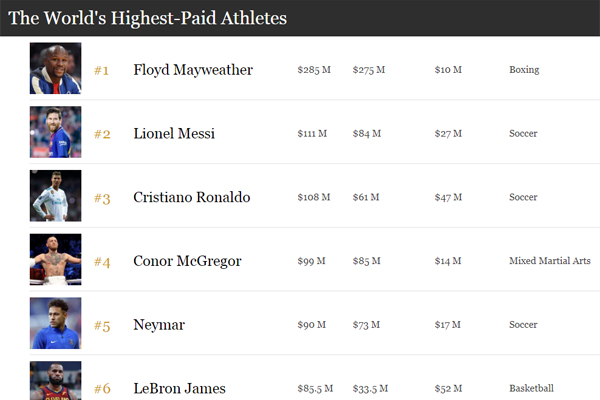Select LeBron James's photo thumbnail

coord(55,380)
